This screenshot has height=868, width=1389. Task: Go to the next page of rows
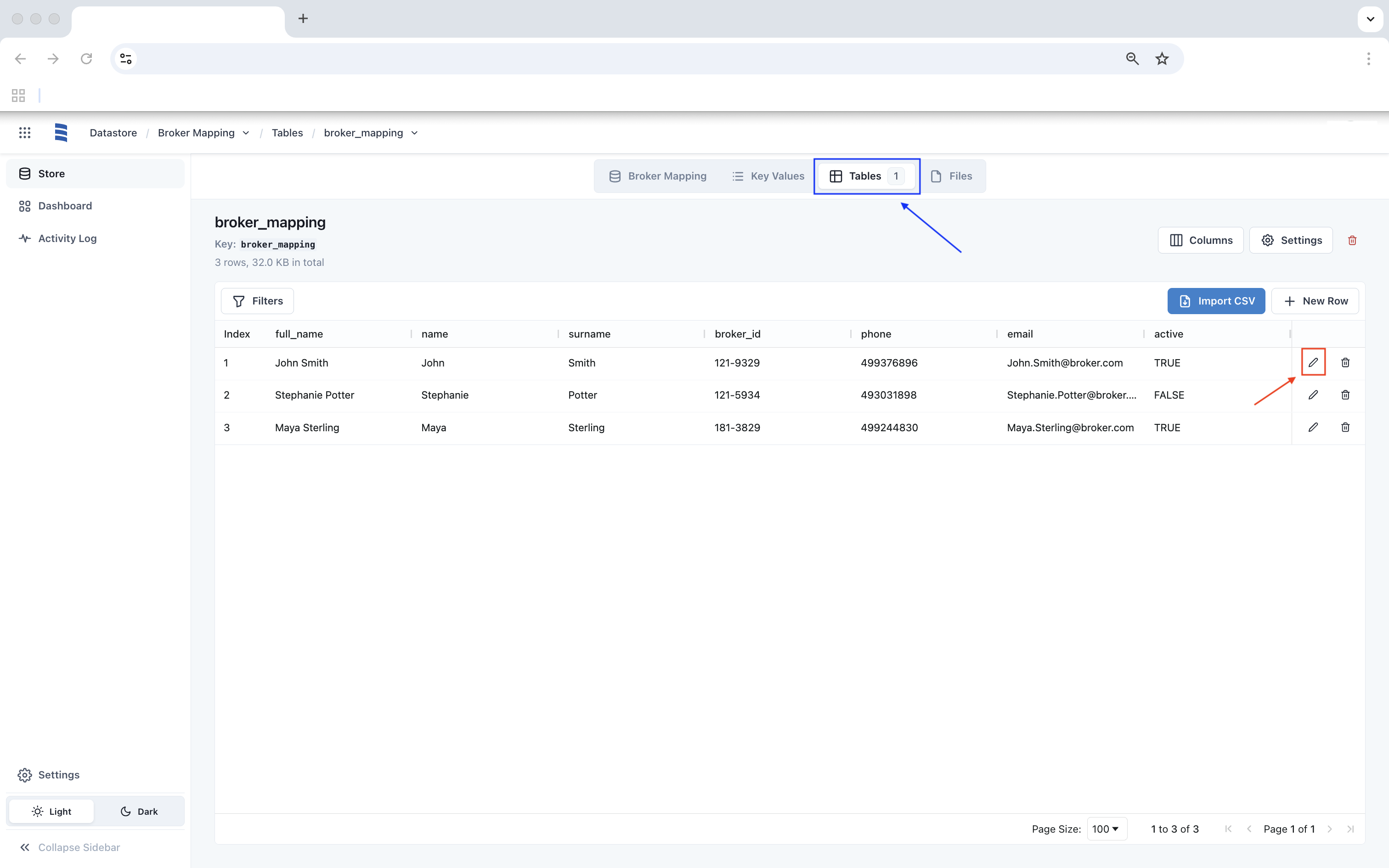tap(1329, 829)
